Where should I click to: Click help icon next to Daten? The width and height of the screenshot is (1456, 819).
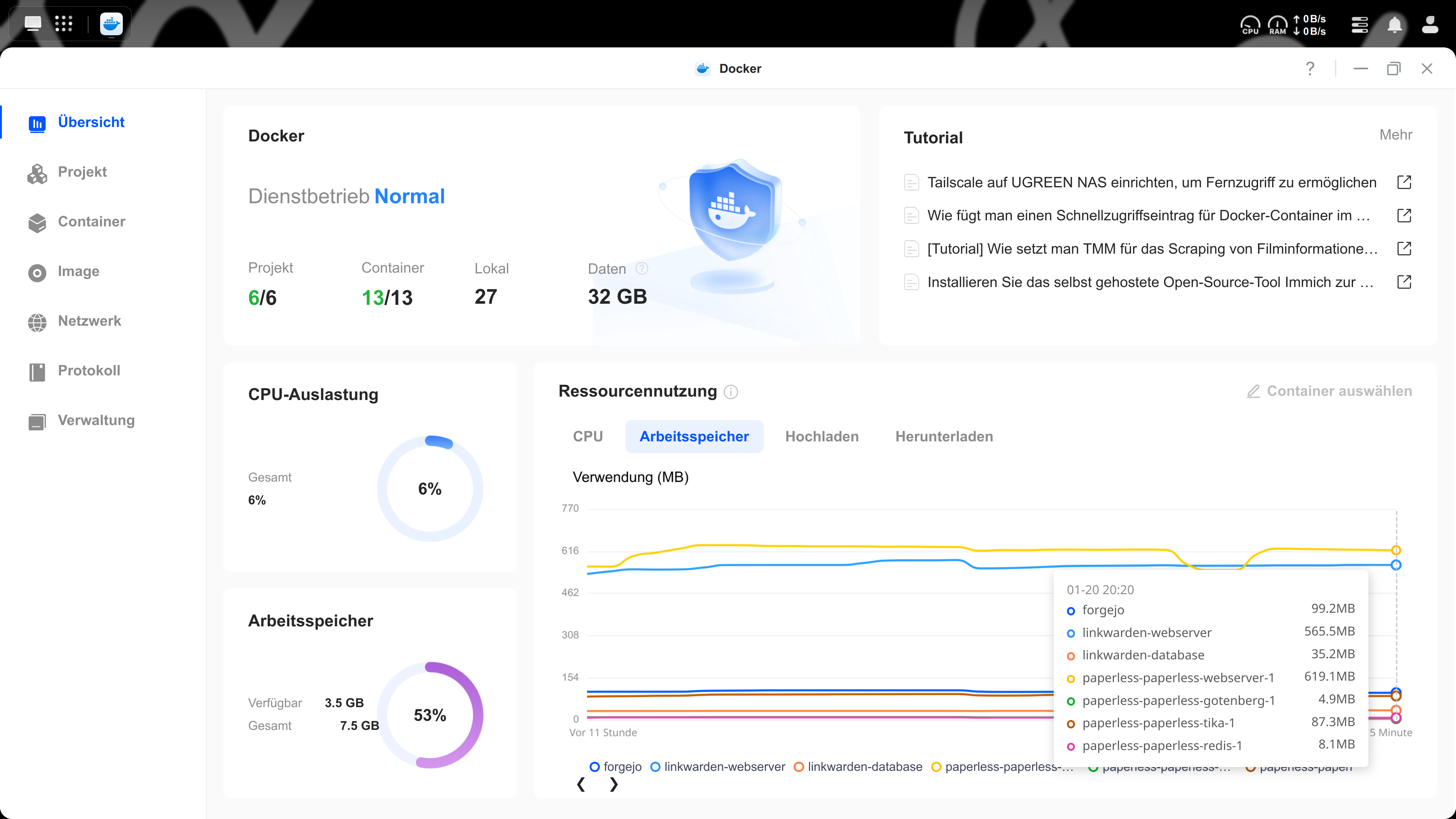642,268
